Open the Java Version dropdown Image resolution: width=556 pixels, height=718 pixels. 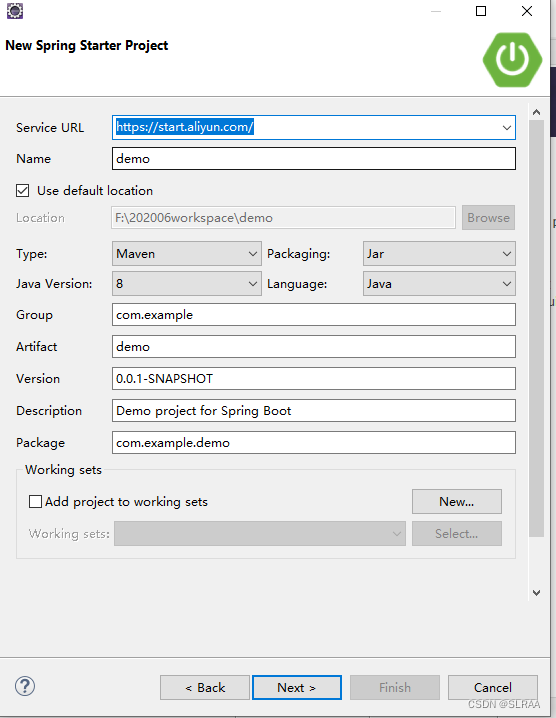[x=187, y=283]
